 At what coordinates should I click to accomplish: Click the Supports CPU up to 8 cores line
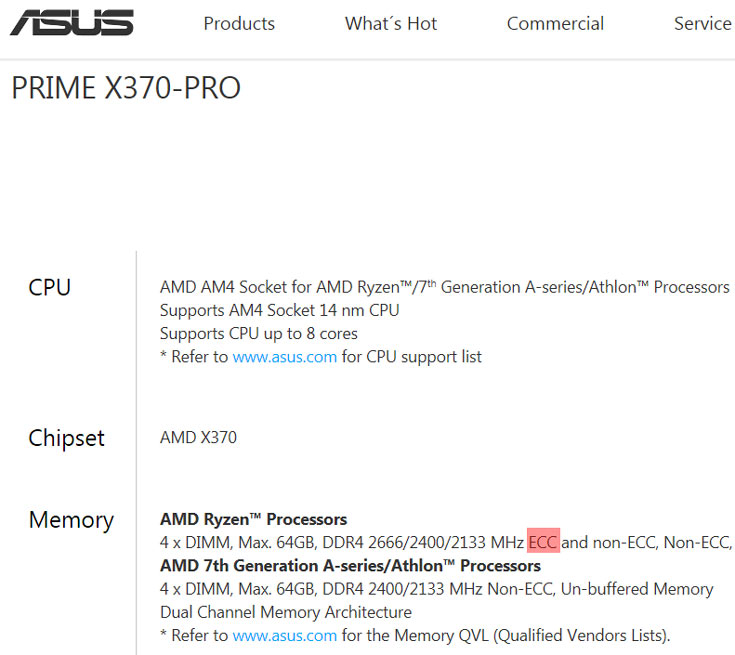258,334
